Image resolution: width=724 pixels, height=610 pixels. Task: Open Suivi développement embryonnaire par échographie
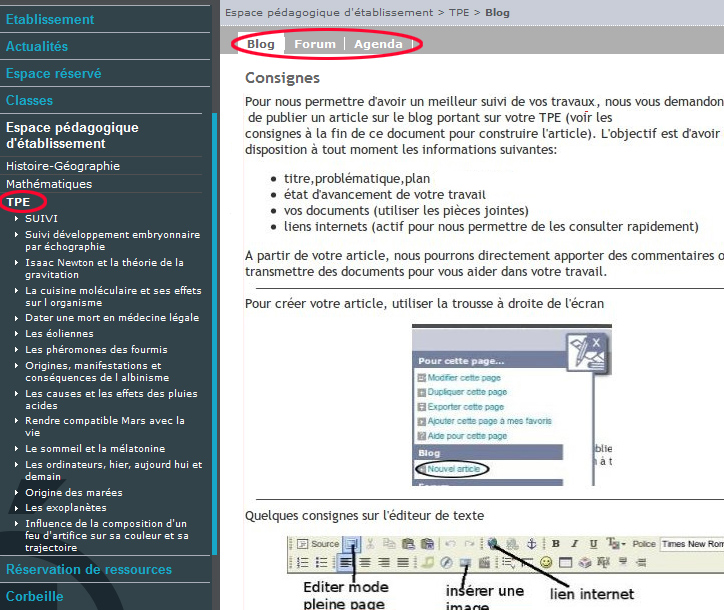(113, 241)
